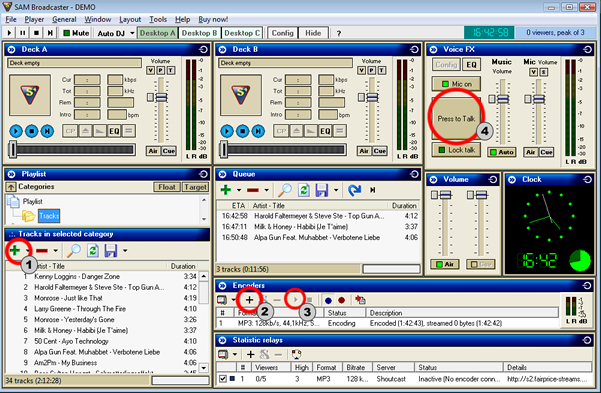Open the Encoders view dropdown arrow
Image resolution: width=601 pixels, height=393 pixels.
click(x=233, y=300)
